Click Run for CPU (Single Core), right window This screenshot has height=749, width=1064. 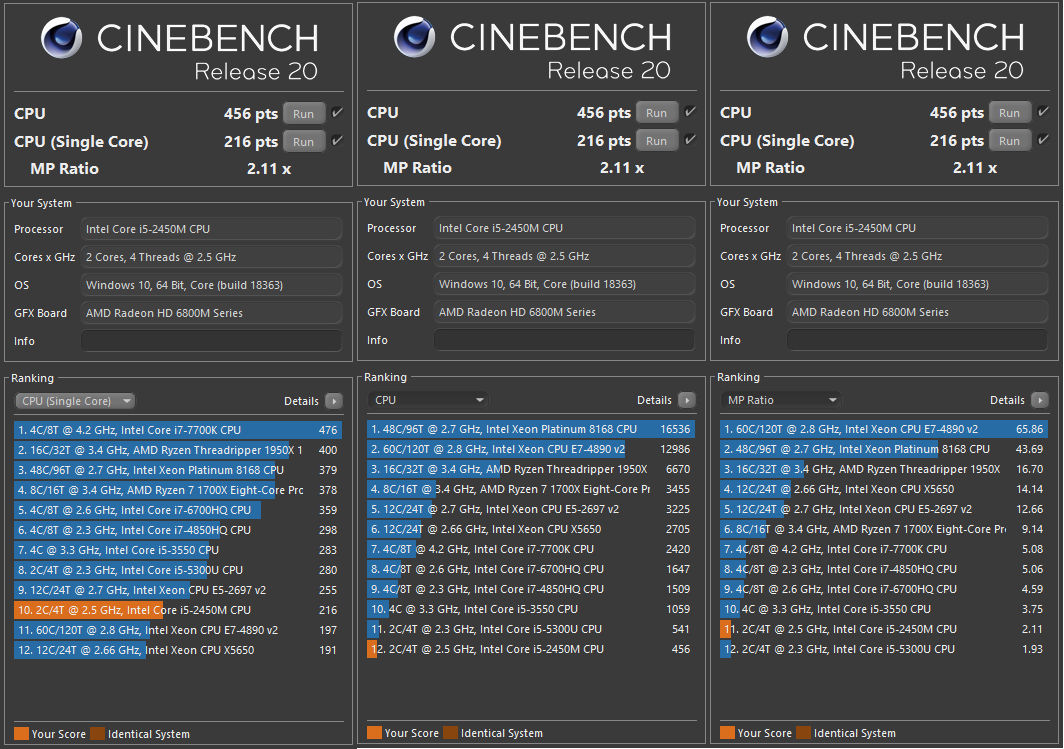[1009, 140]
